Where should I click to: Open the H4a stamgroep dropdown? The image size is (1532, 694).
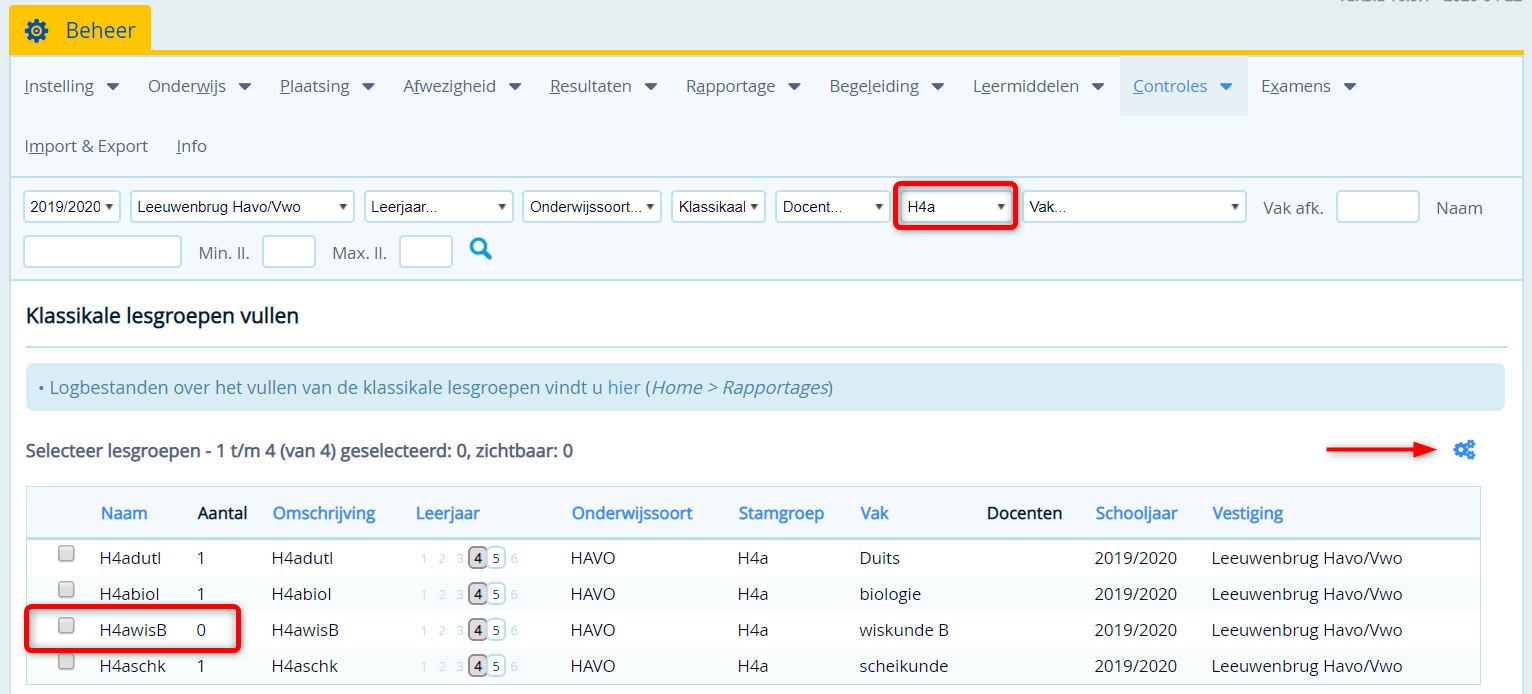click(x=956, y=207)
